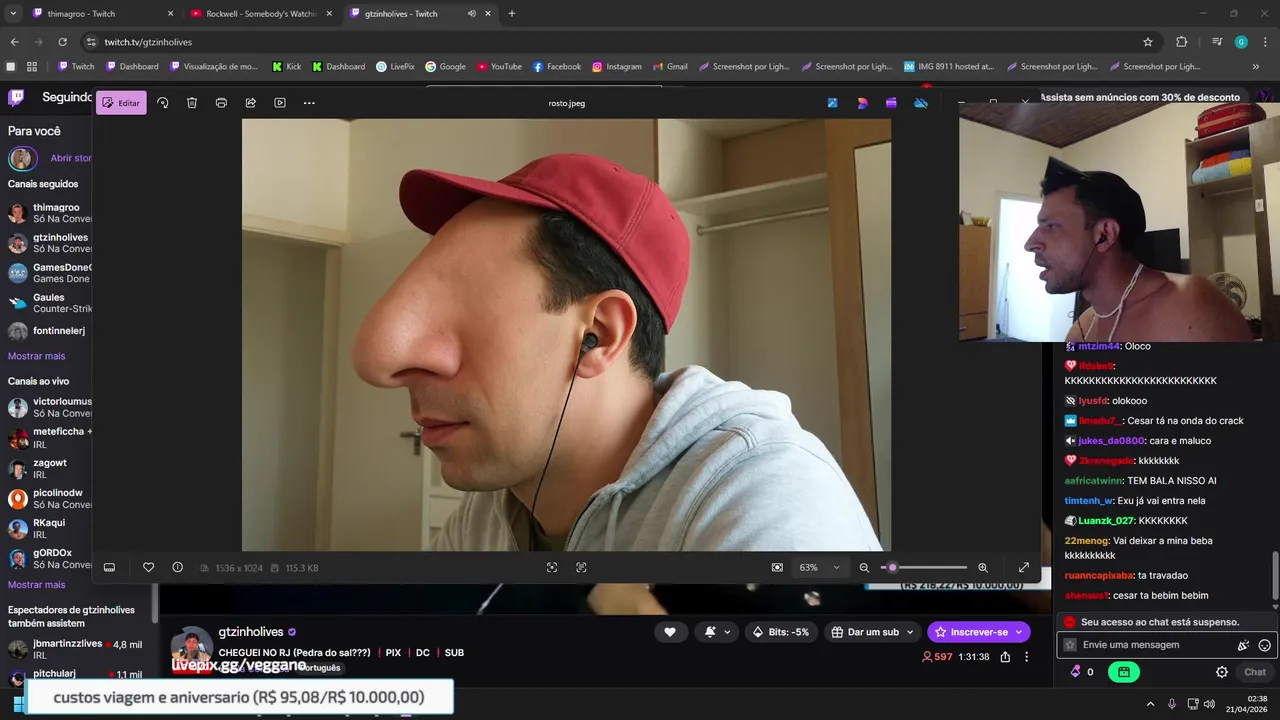Open GamesDoneQuick channel in sidebar
The height and width of the screenshot is (720, 1280).
coord(50,273)
